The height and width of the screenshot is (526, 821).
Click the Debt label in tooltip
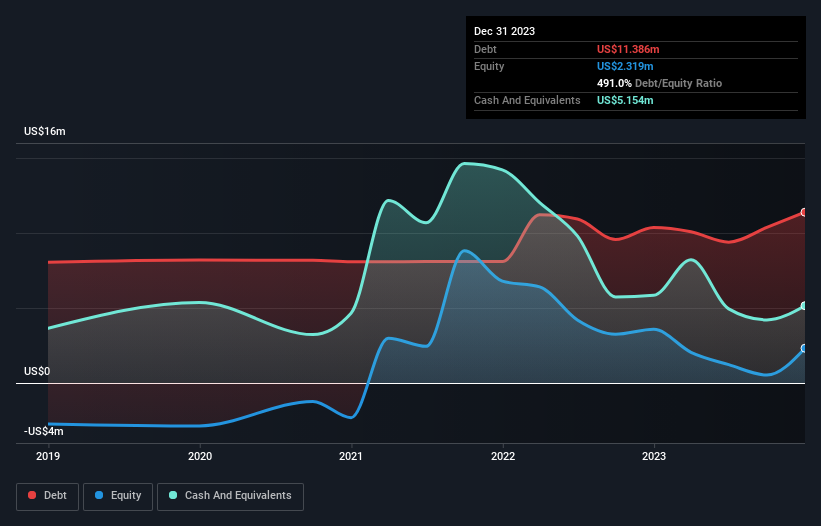485,49
